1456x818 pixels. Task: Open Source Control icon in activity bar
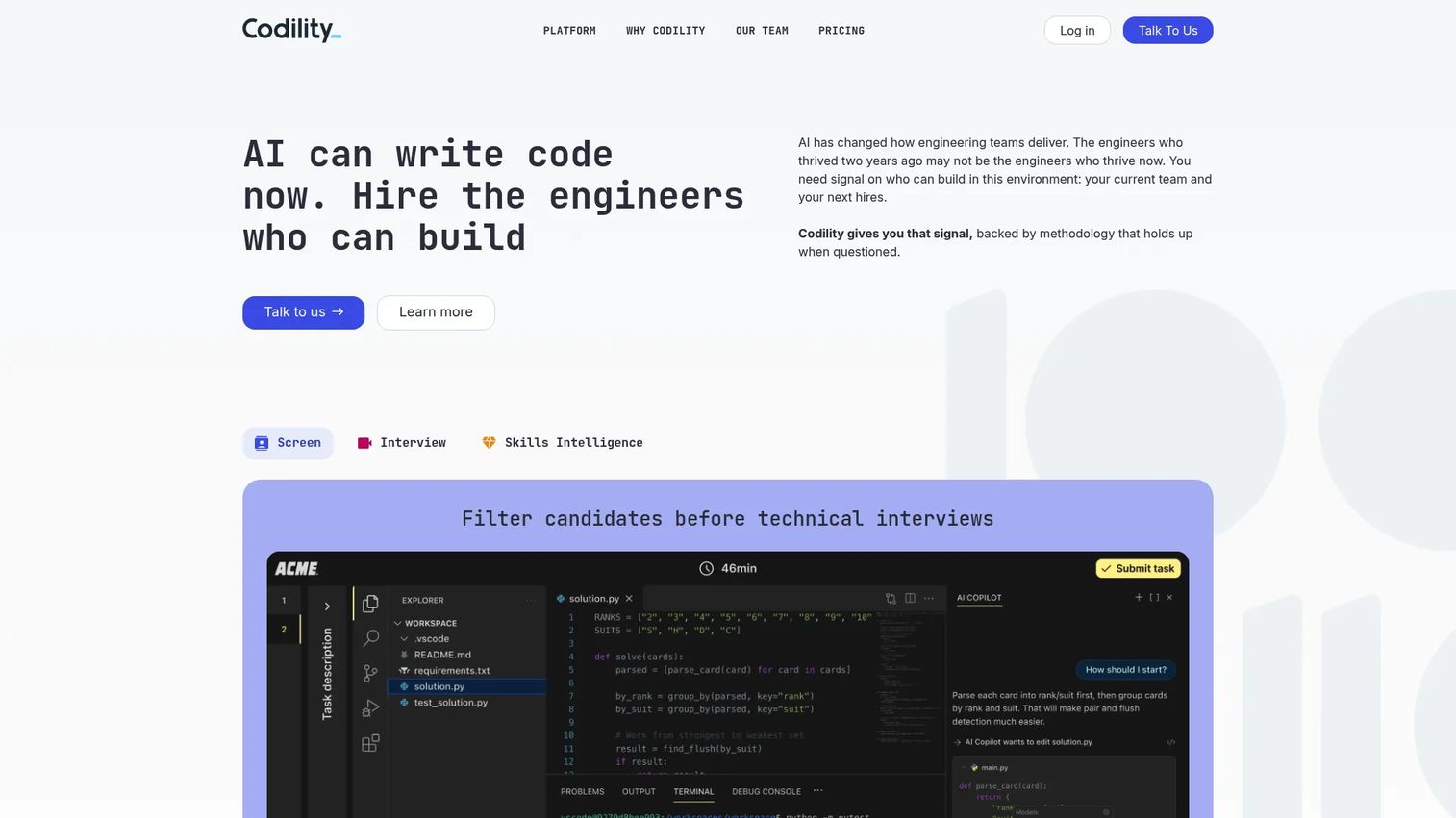tap(370, 674)
